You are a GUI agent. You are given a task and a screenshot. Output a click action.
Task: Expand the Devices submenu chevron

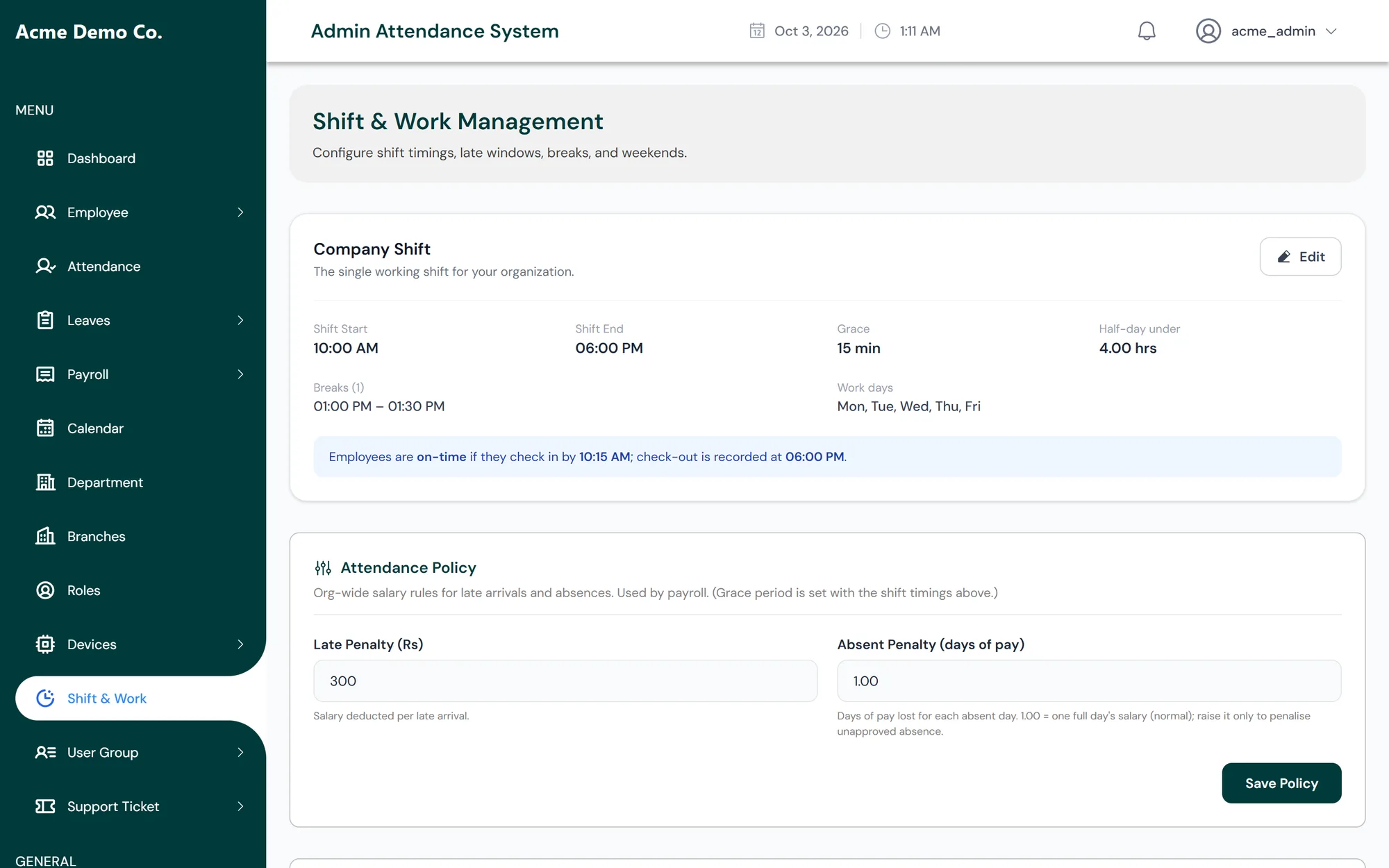pos(240,644)
